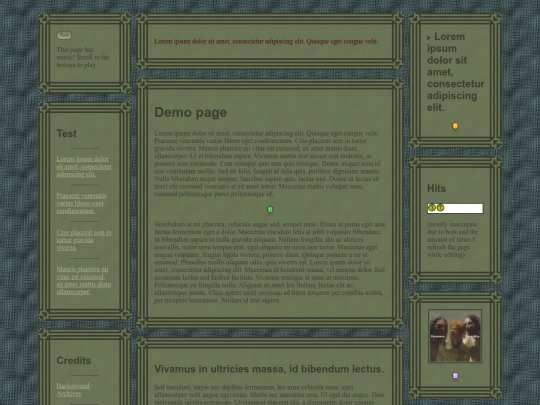Click the 'Hits' heading
This screenshot has height=405, width=540.
436,188
